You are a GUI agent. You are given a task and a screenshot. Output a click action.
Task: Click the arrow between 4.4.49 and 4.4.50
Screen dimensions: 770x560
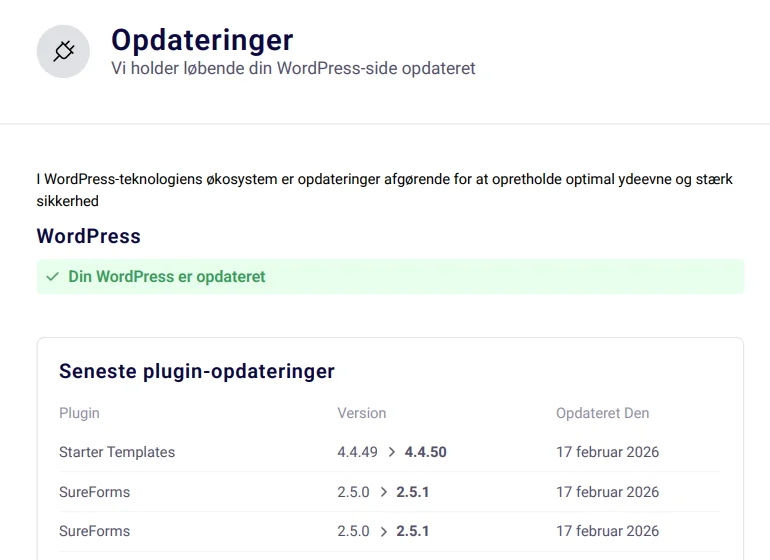coord(391,452)
